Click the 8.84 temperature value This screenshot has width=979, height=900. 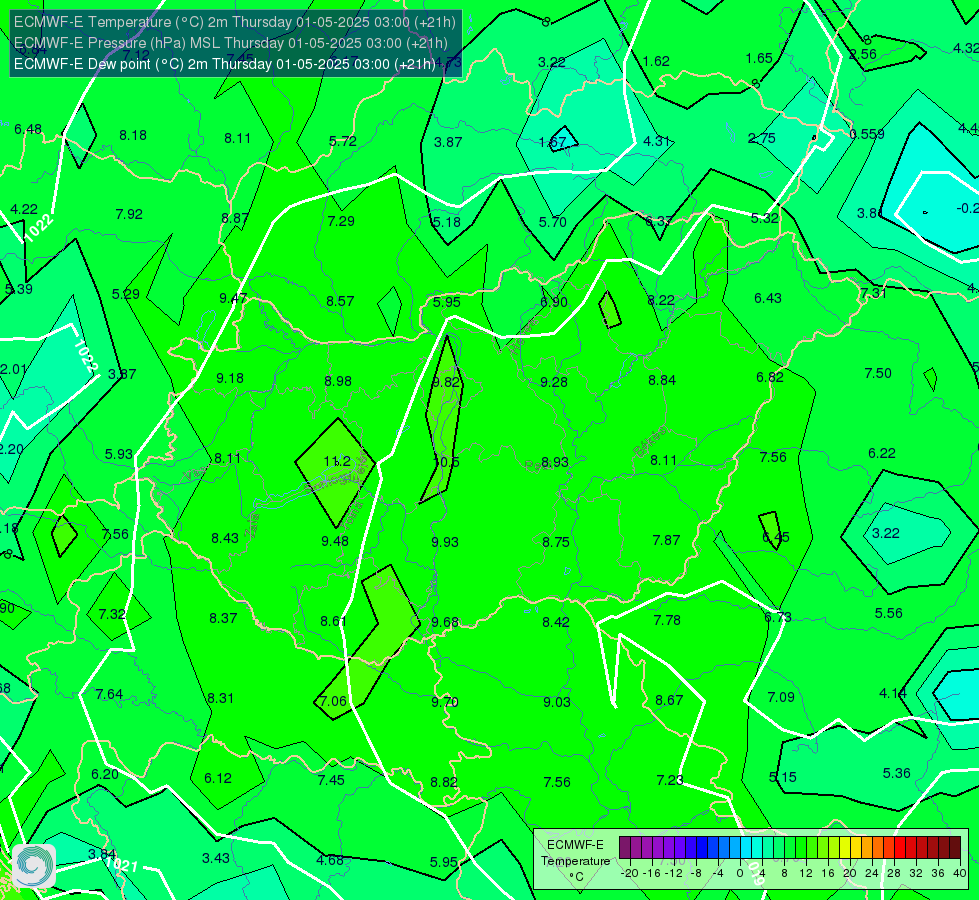[x=662, y=380]
